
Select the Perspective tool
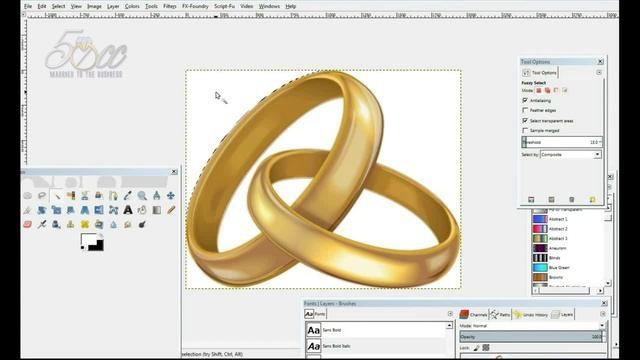tap(85, 210)
